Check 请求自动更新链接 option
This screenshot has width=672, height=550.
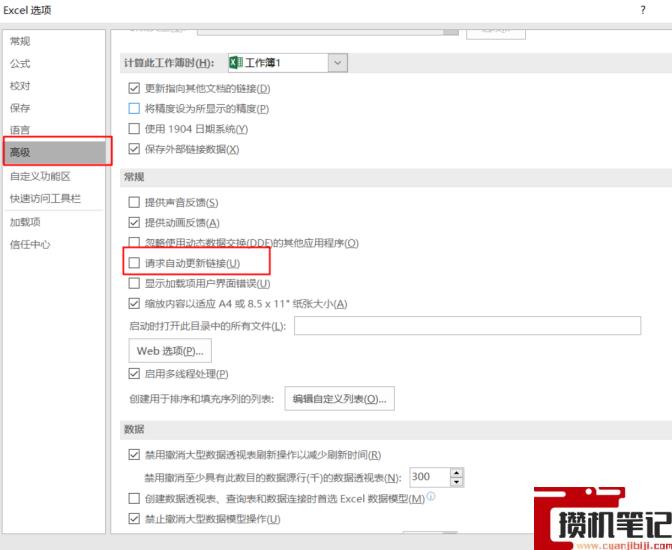[134, 263]
